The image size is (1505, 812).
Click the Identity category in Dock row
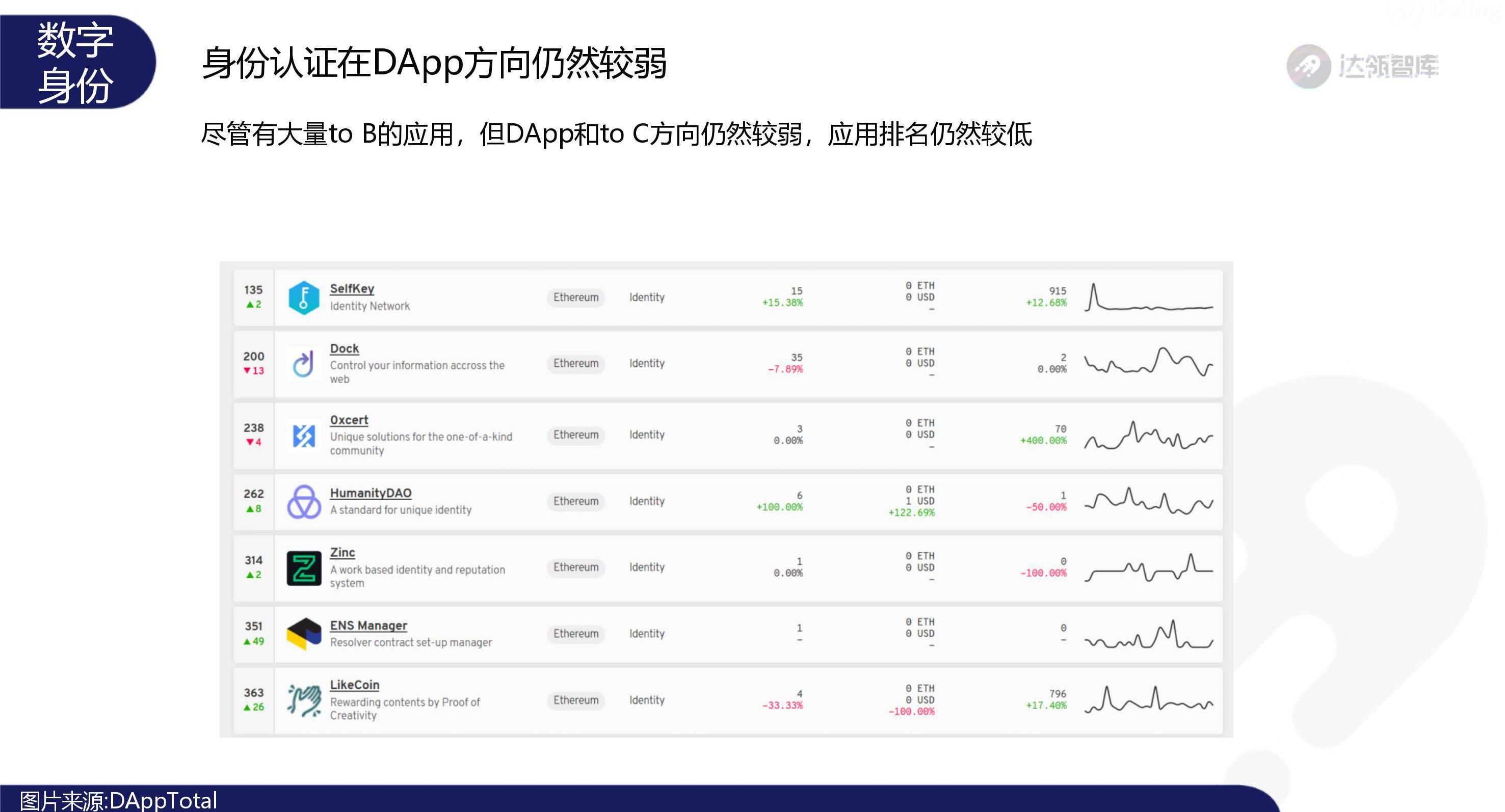pyautogui.click(x=647, y=363)
